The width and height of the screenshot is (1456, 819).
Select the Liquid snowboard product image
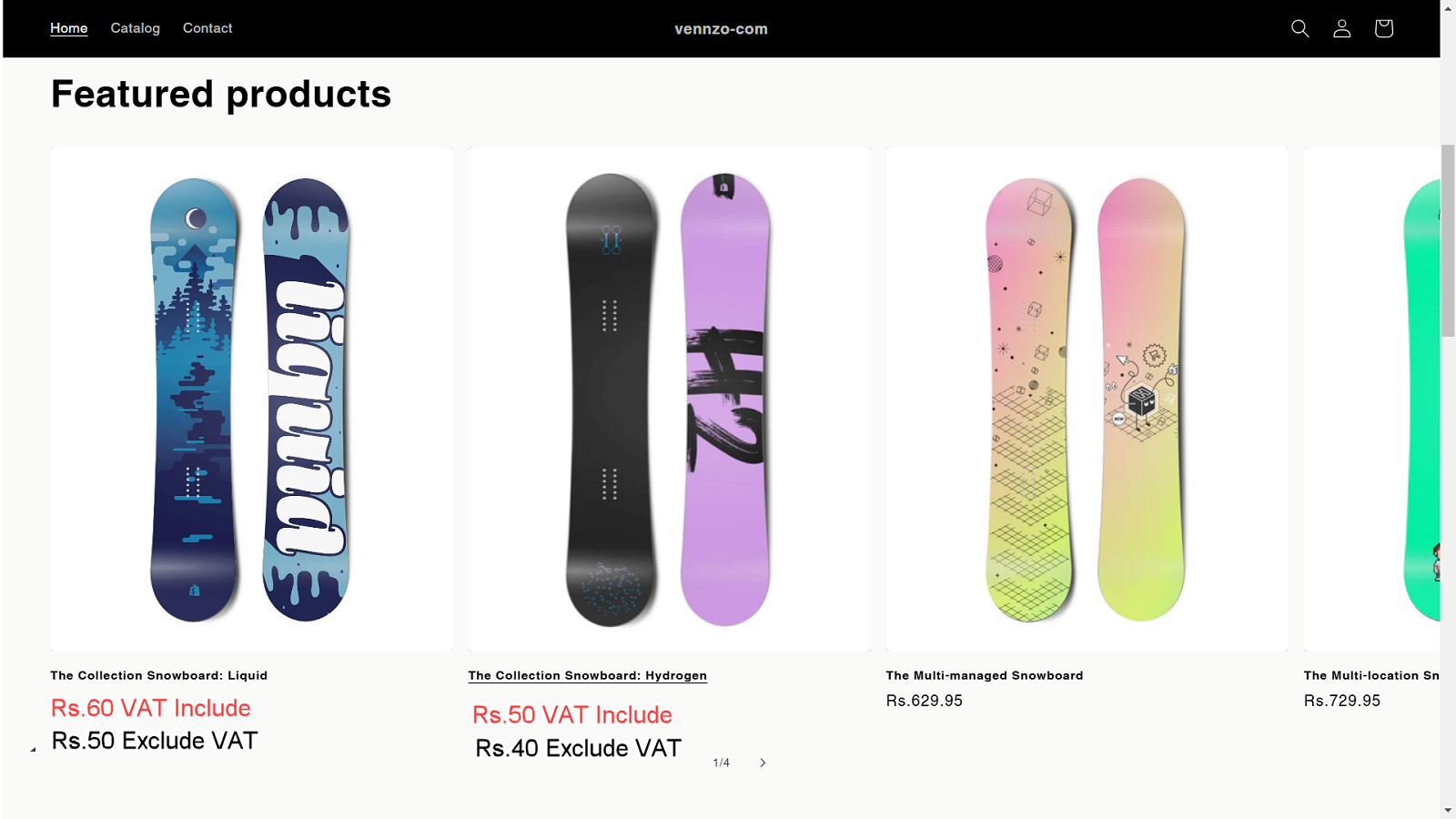pos(252,399)
